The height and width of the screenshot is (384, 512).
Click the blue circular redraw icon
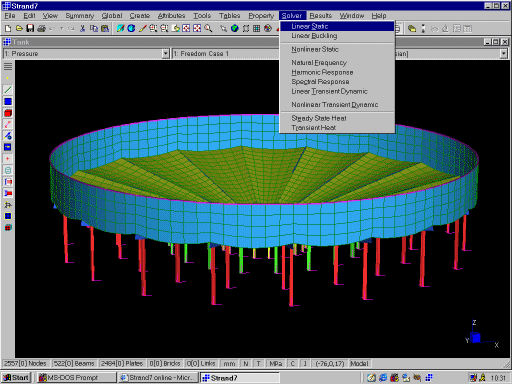[x=131, y=29]
